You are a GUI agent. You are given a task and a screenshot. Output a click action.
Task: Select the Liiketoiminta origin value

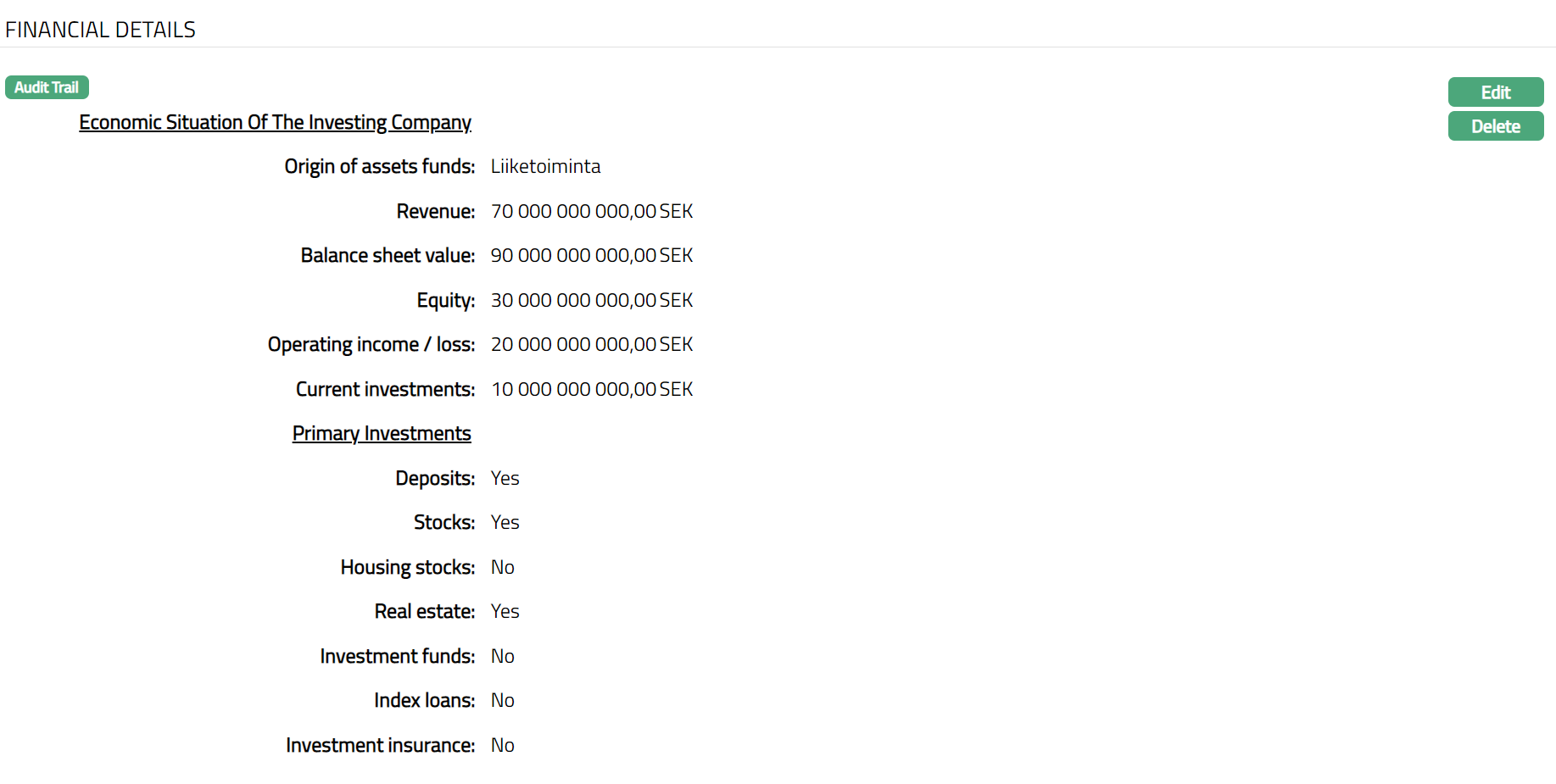(545, 167)
